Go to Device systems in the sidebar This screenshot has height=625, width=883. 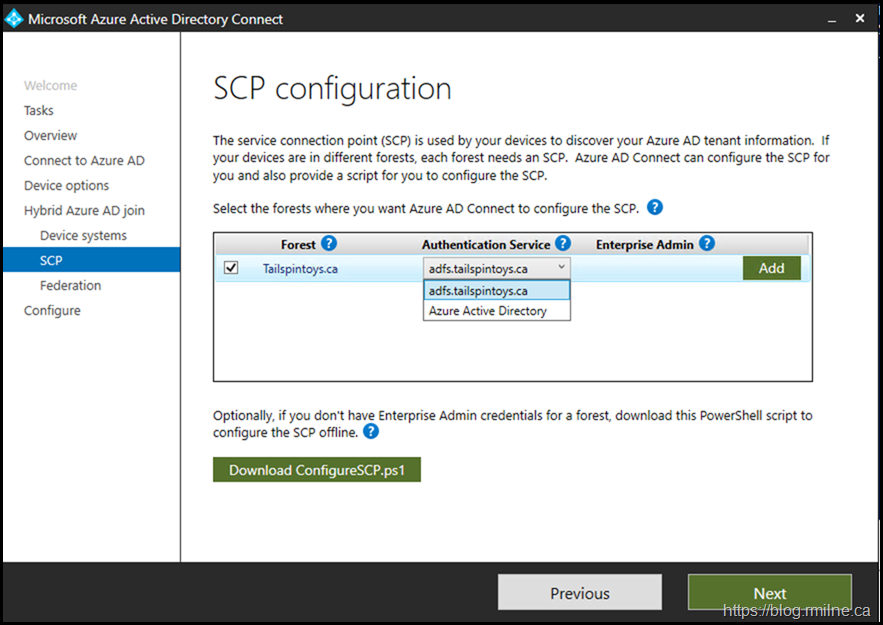point(83,235)
